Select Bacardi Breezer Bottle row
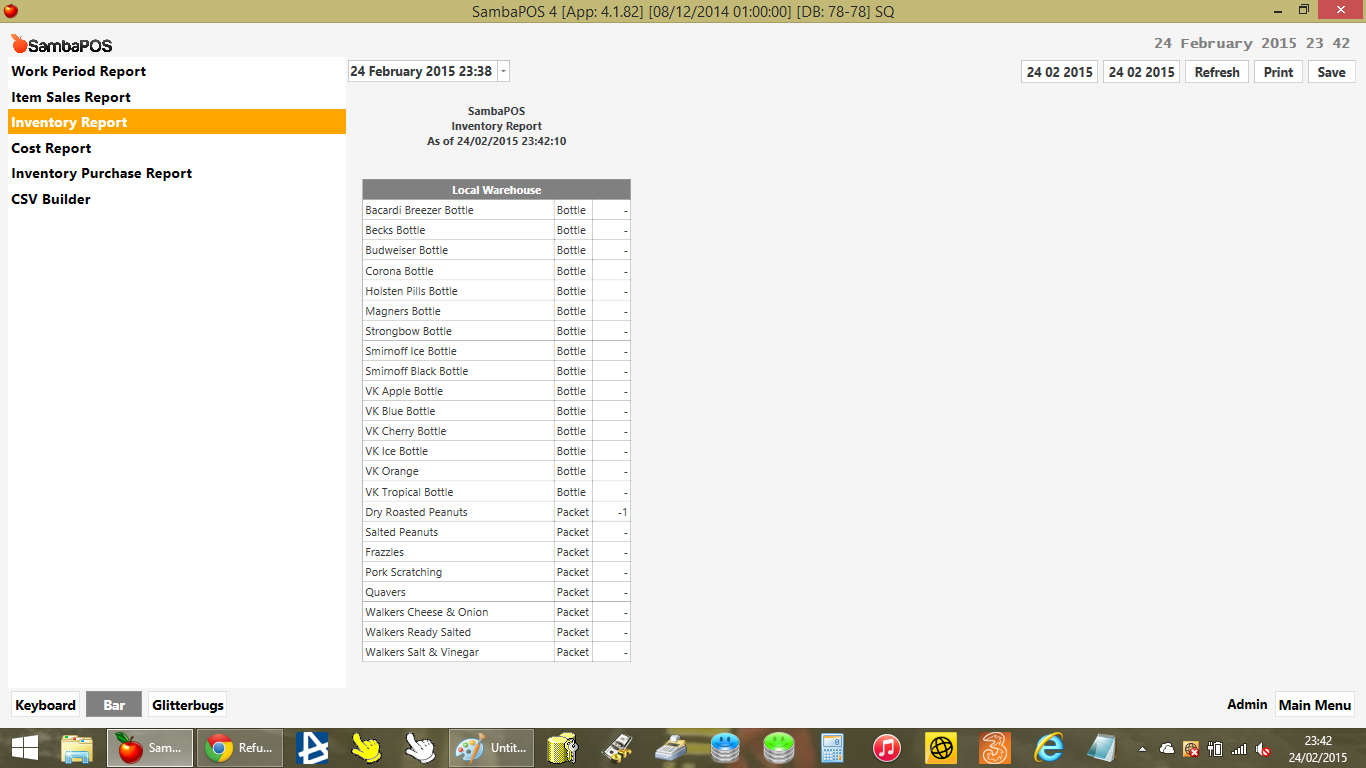The width and height of the screenshot is (1366, 768). click(x=496, y=210)
